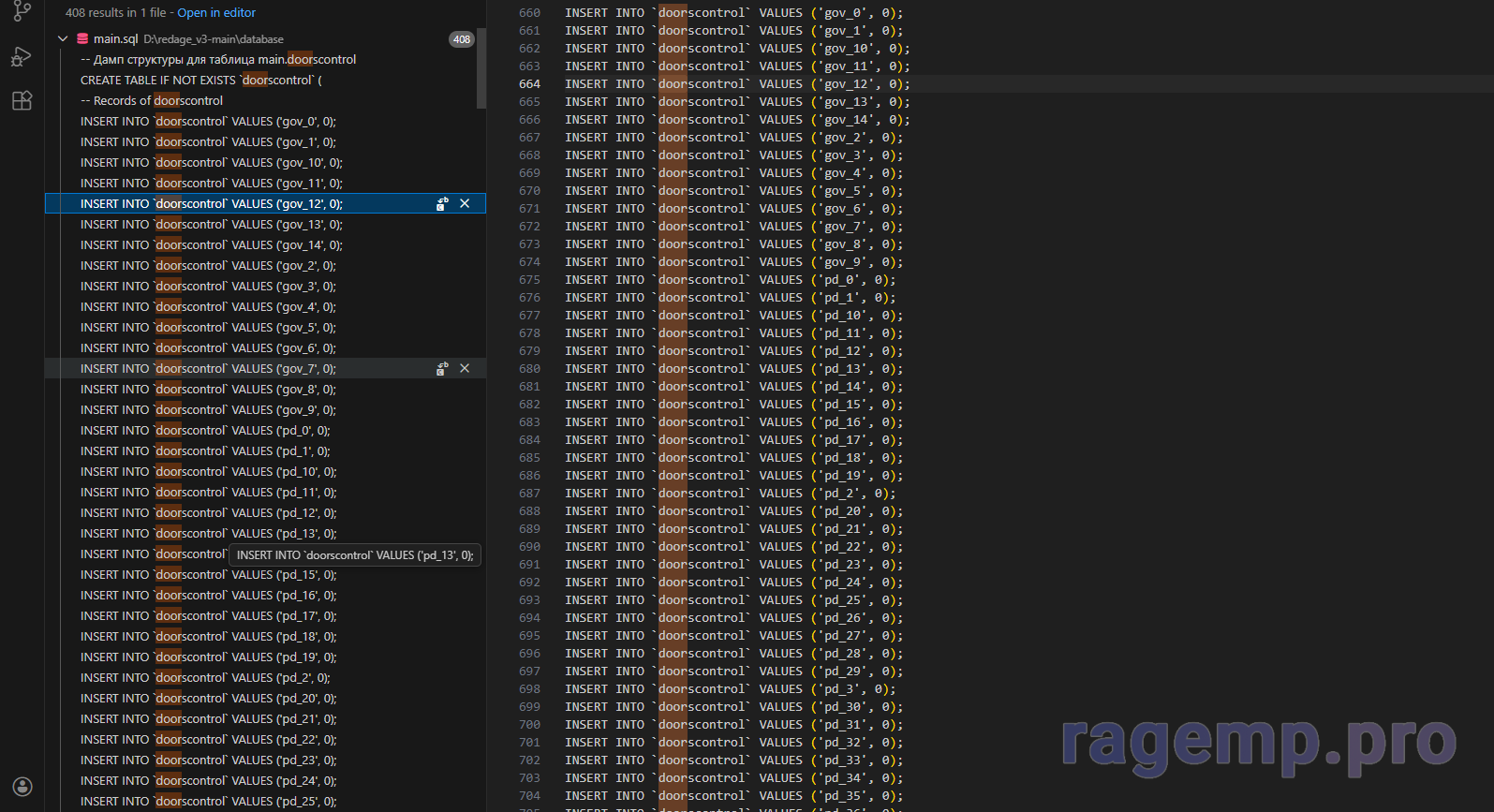This screenshot has height=812, width=1494.
Task: Dismiss the gov_12 search result
Action: click(x=465, y=204)
